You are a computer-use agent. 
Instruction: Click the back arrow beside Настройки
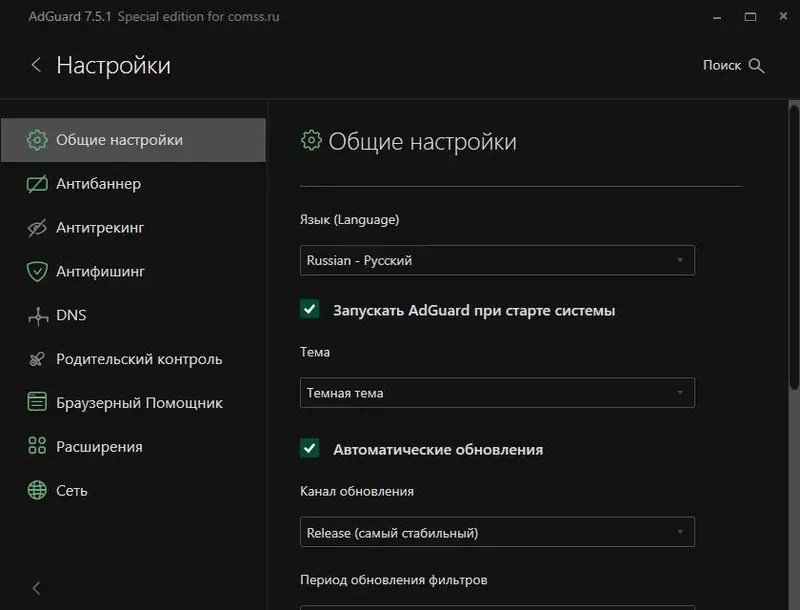tap(36, 64)
